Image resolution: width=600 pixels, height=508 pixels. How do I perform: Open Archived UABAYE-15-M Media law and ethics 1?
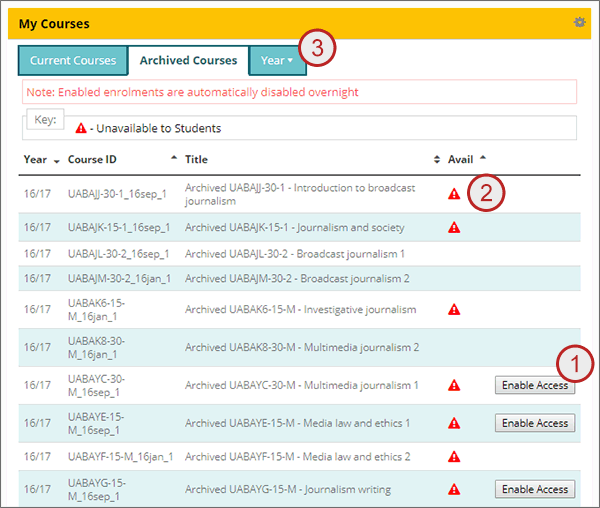297,423
